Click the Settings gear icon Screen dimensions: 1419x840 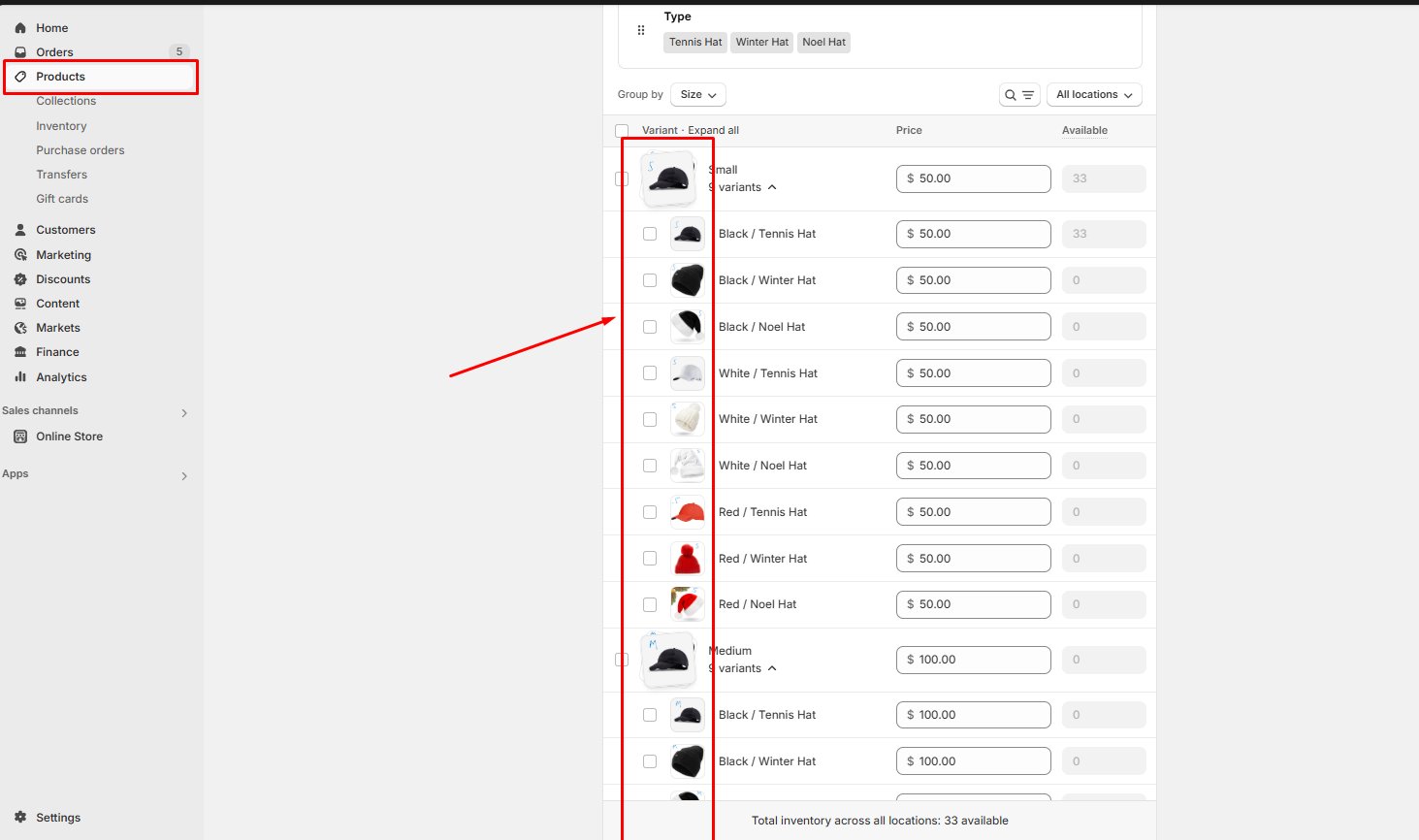[x=20, y=818]
